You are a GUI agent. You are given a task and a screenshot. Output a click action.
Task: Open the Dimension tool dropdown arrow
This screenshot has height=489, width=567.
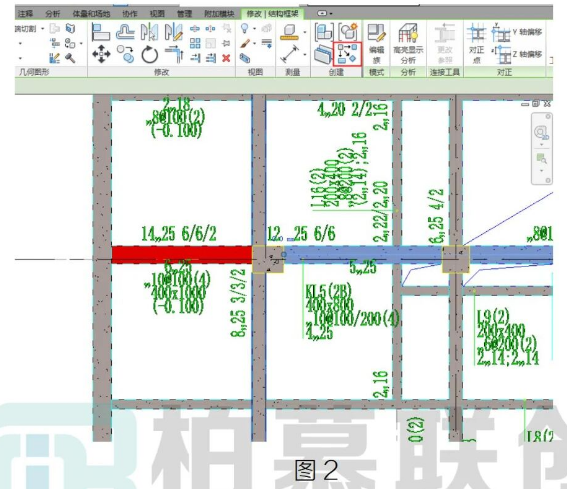(305, 55)
